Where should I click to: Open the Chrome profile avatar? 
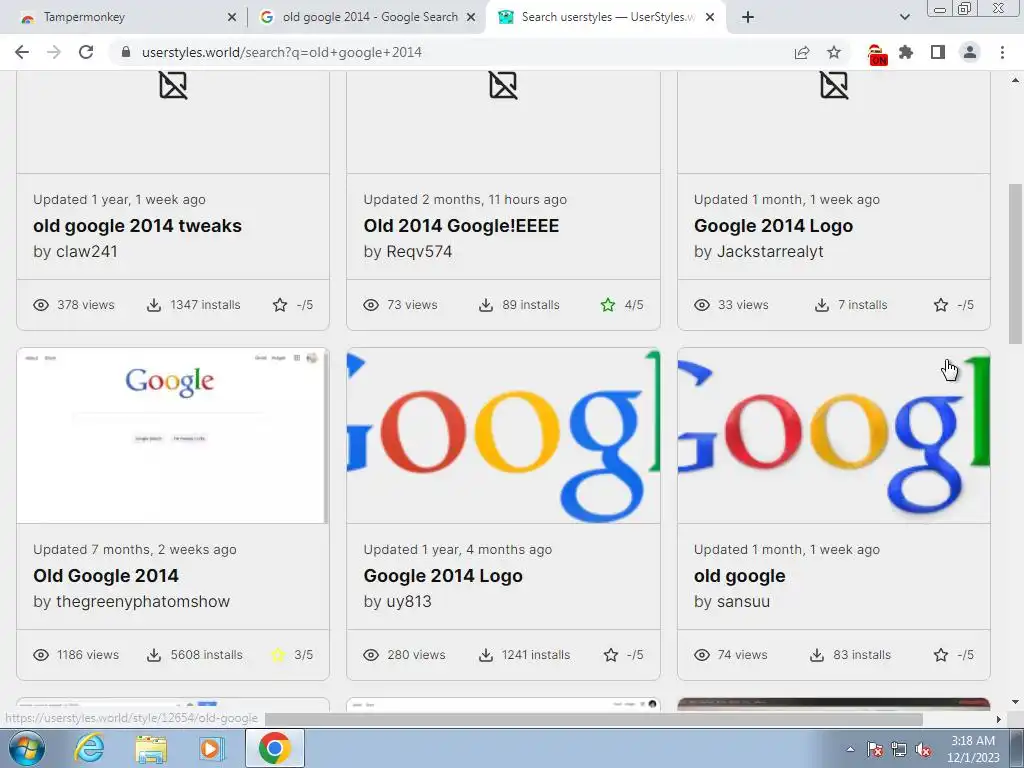[x=970, y=52]
